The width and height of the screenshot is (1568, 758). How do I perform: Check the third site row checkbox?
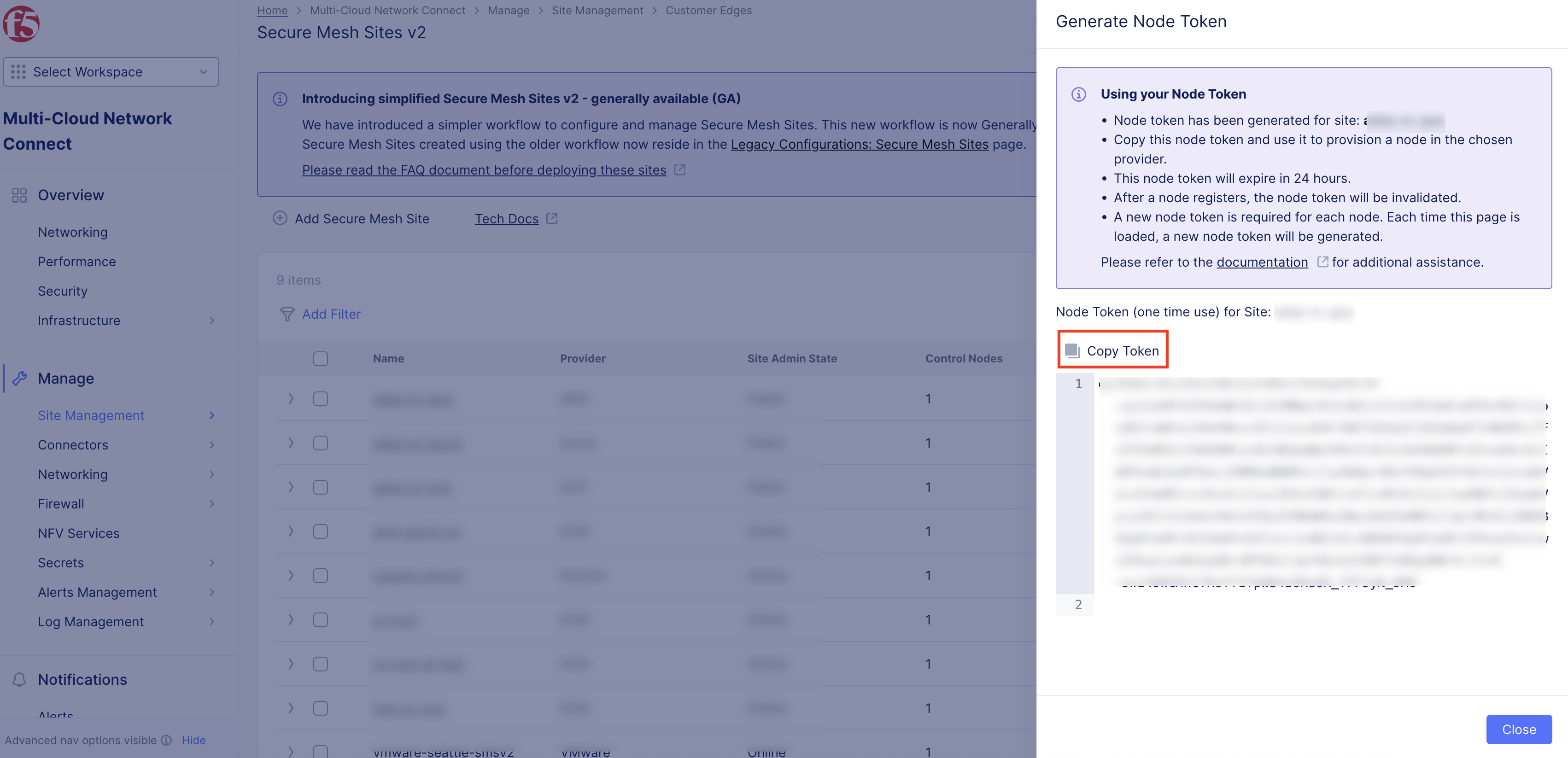pos(321,487)
